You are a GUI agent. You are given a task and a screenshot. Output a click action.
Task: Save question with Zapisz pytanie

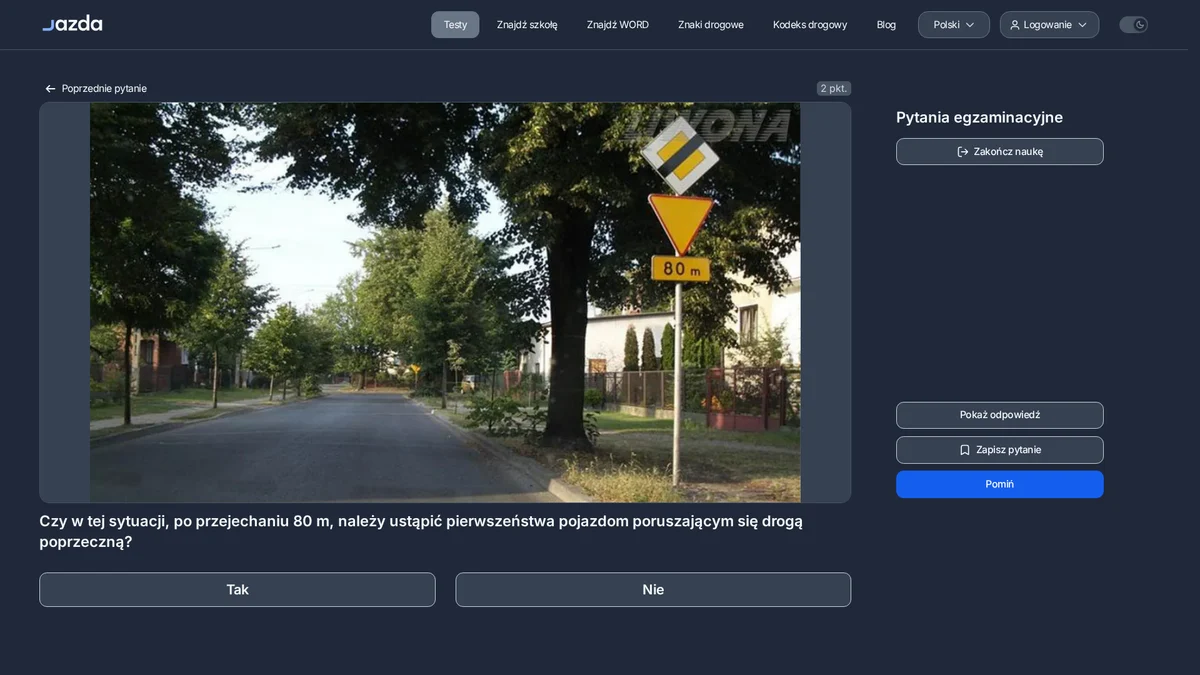pyautogui.click(x=1000, y=450)
